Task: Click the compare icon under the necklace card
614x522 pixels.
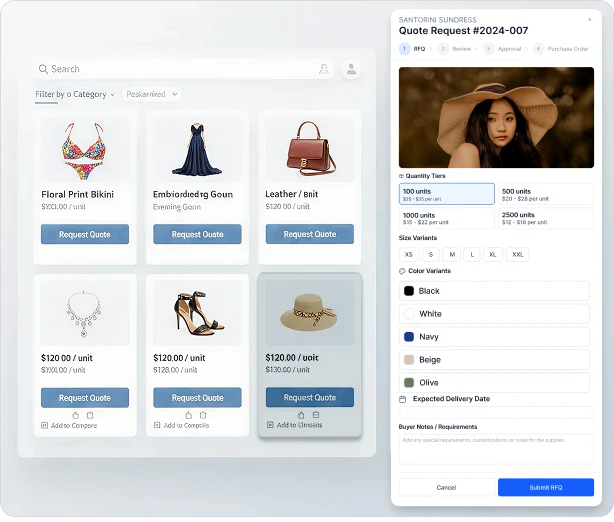Action: pos(44,426)
